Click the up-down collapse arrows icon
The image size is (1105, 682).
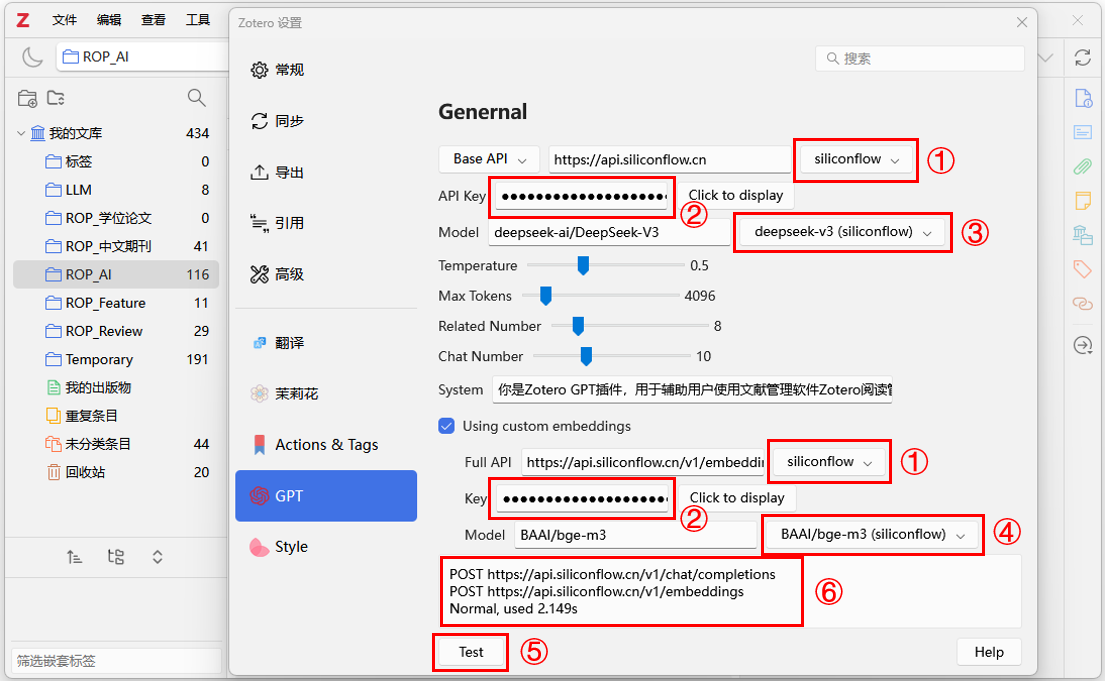[157, 557]
